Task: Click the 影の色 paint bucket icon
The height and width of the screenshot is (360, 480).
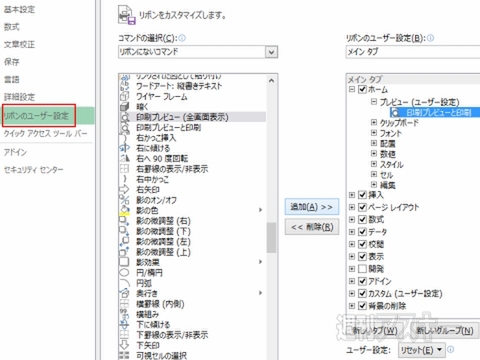Action: coord(124,210)
